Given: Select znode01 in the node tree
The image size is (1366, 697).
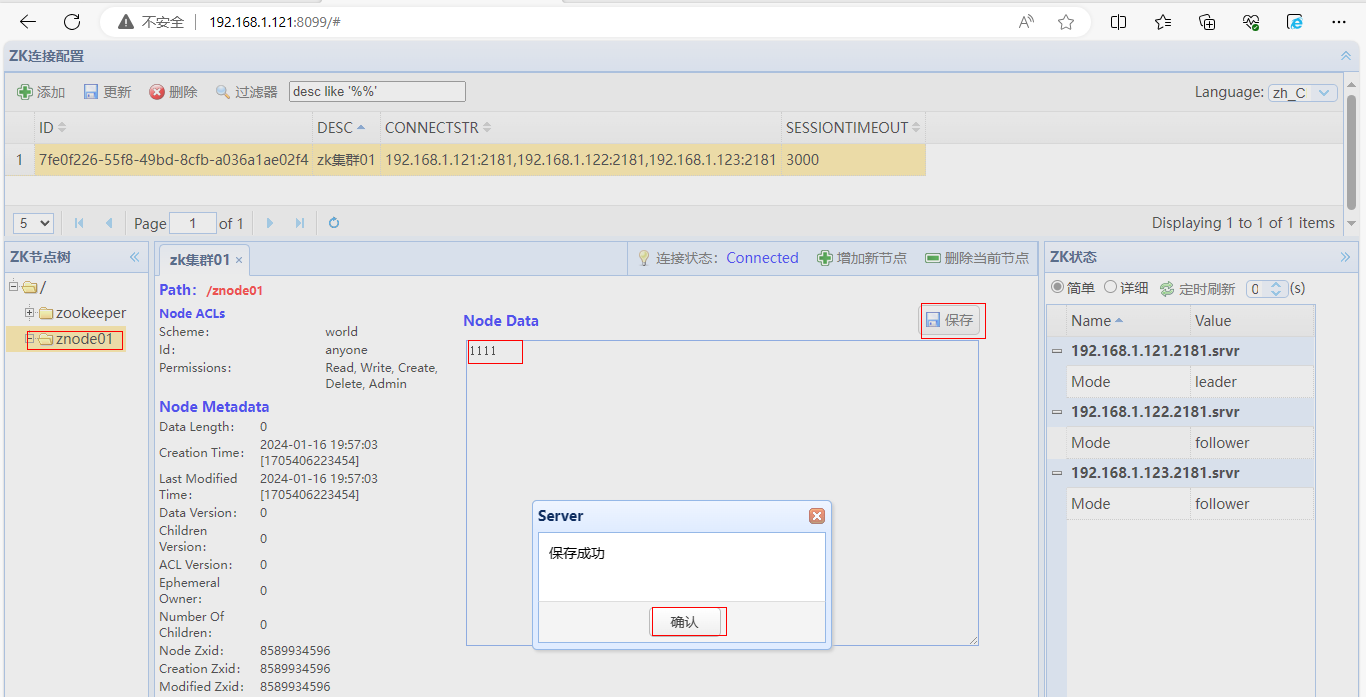Looking at the screenshot, I should pos(84,339).
